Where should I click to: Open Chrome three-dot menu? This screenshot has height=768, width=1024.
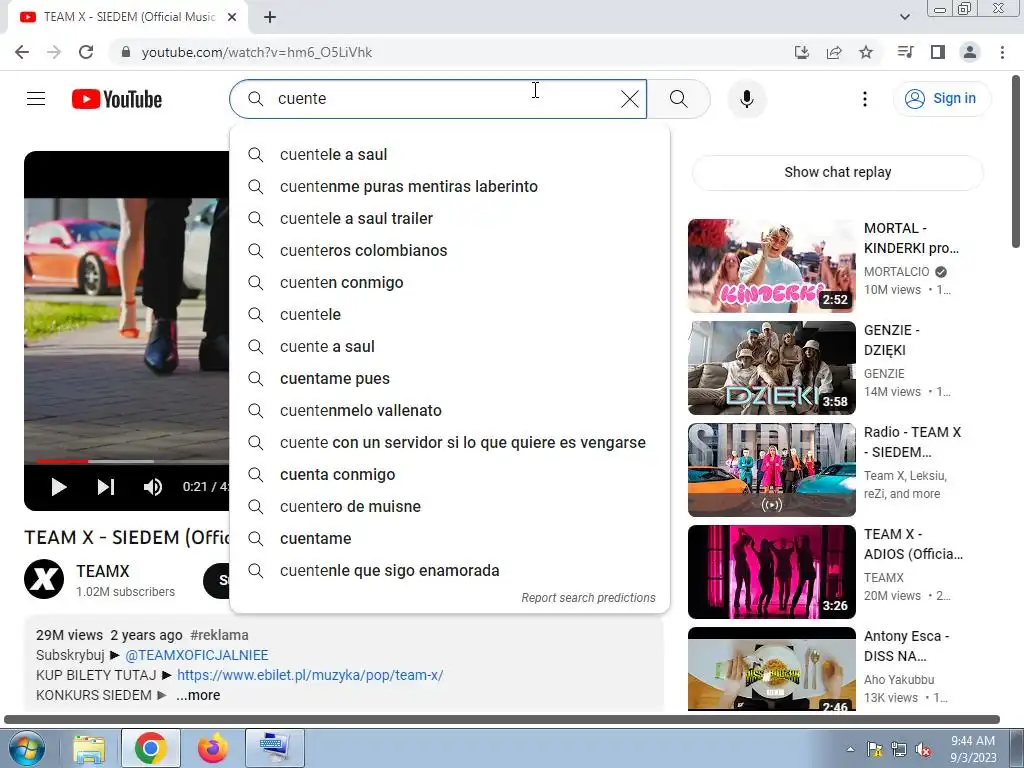1002,52
